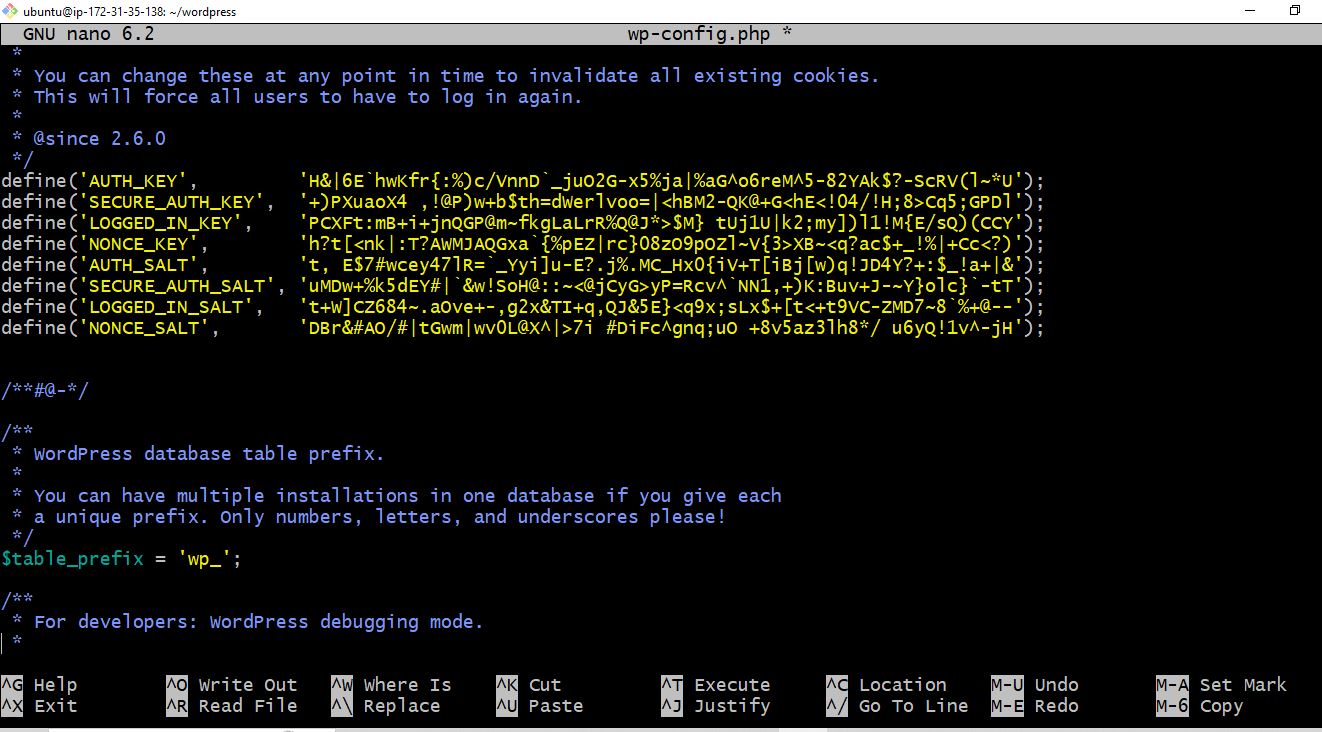The height and width of the screenshot is (732, 1322).
Task: Click the ^X Exit shortcut label
Action: pyautogui.click(x=39, y=706)
